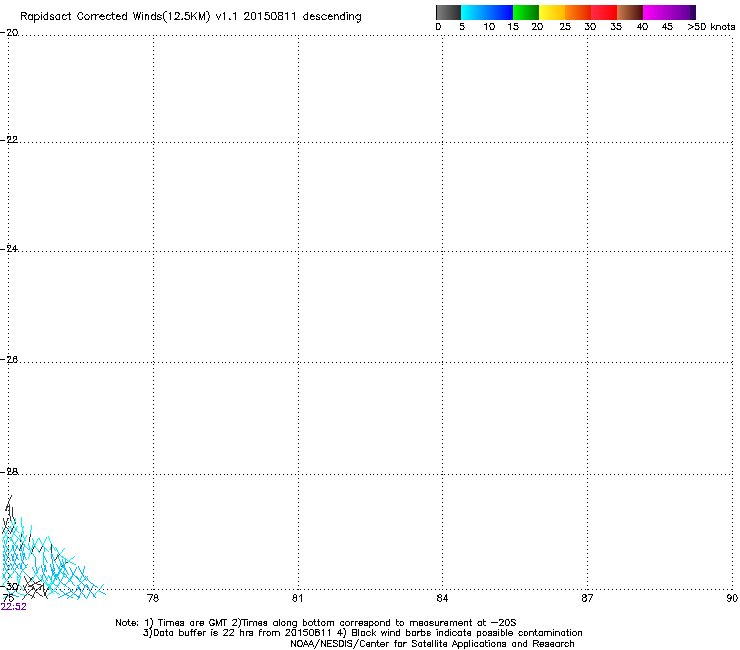Click the brown 35-40 knots color band
This screenshot has width=740, height=650.
[630, 12]
